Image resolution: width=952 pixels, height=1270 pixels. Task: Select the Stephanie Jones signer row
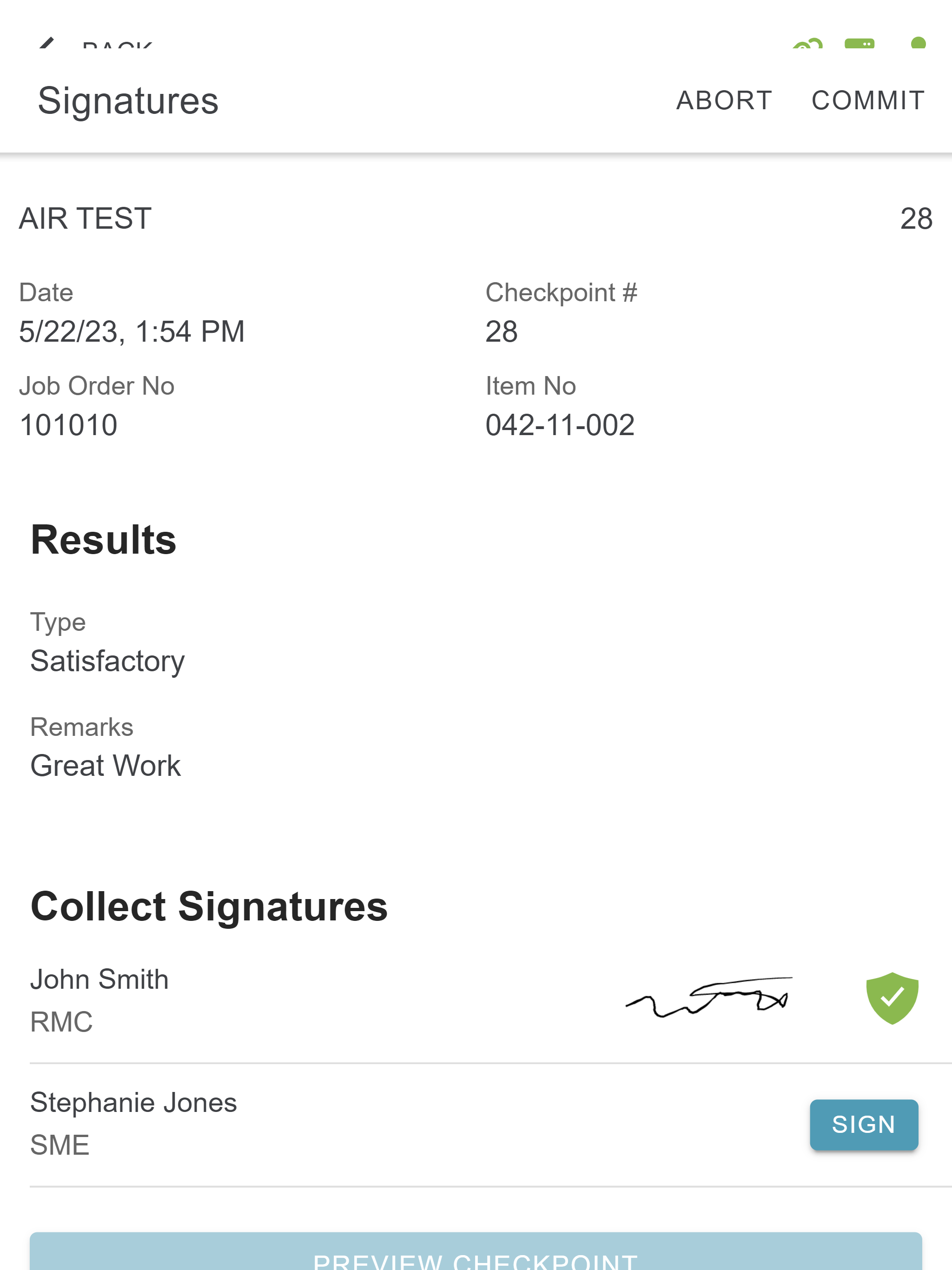tap(491, 1125)
